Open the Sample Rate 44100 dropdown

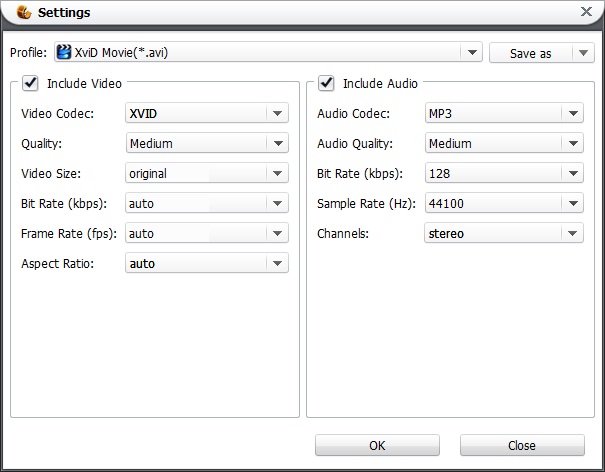pos(504,203)
